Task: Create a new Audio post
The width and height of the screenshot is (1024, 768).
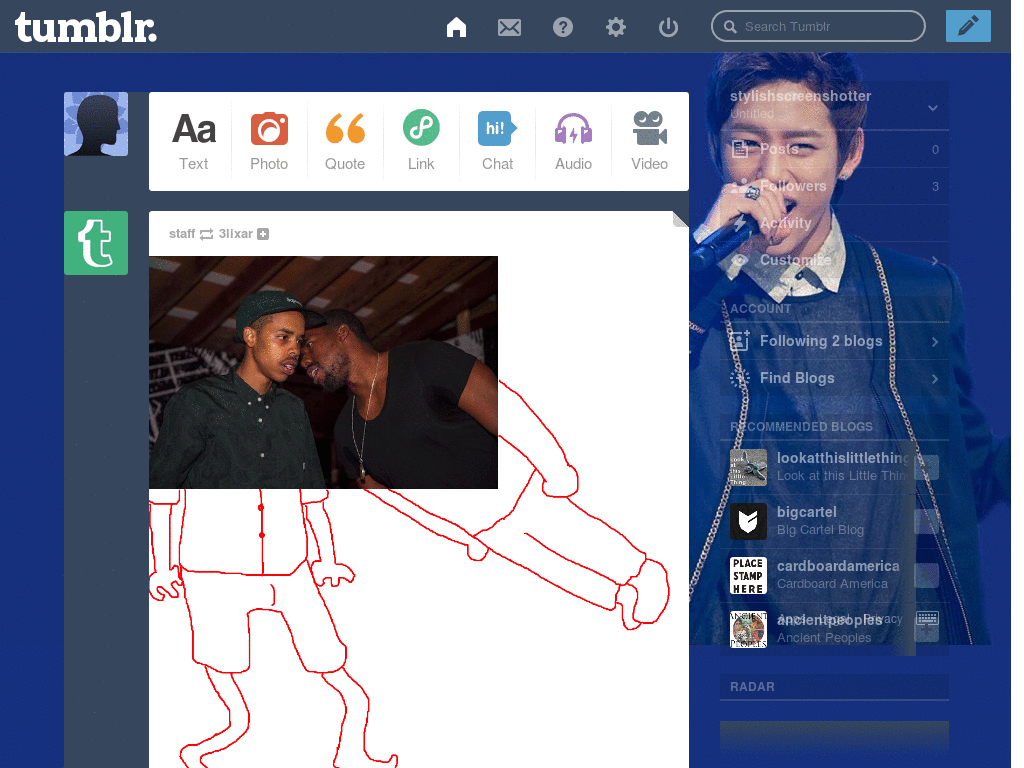Action: [573, 141]
